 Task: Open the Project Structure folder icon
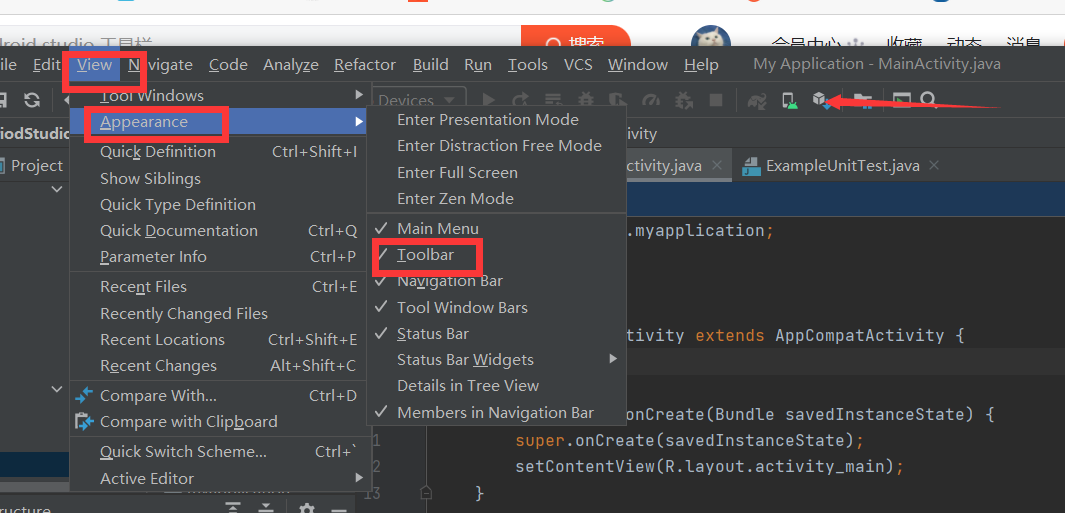pos(862,101)
